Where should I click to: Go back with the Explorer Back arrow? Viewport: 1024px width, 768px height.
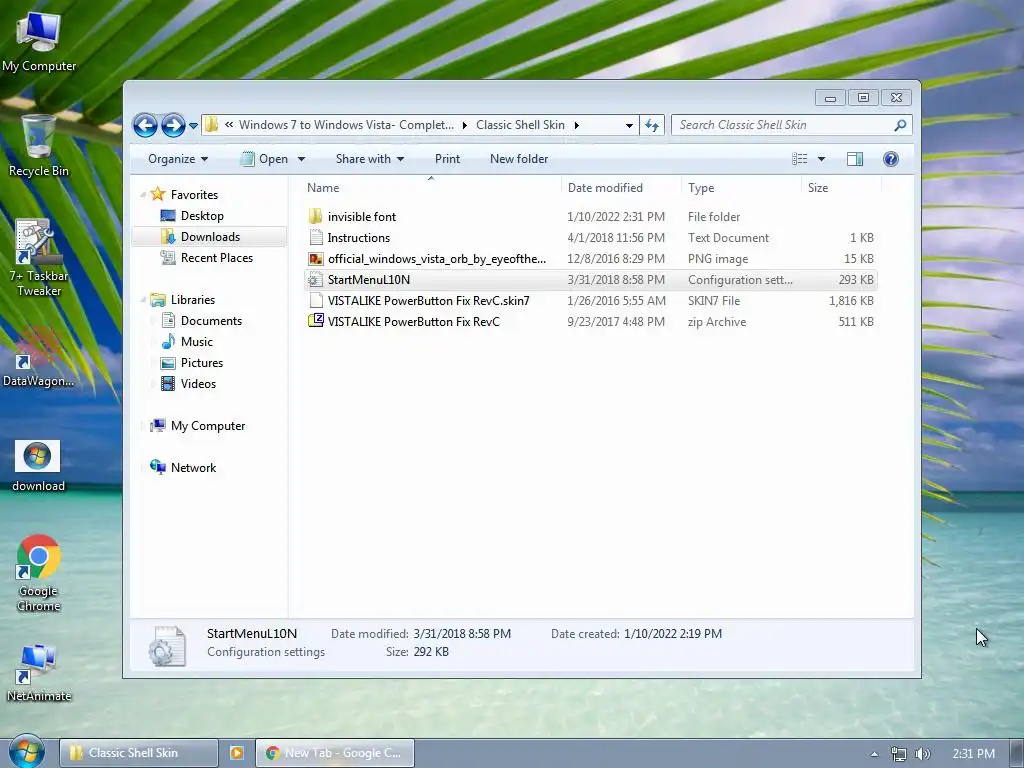point(145,125)
